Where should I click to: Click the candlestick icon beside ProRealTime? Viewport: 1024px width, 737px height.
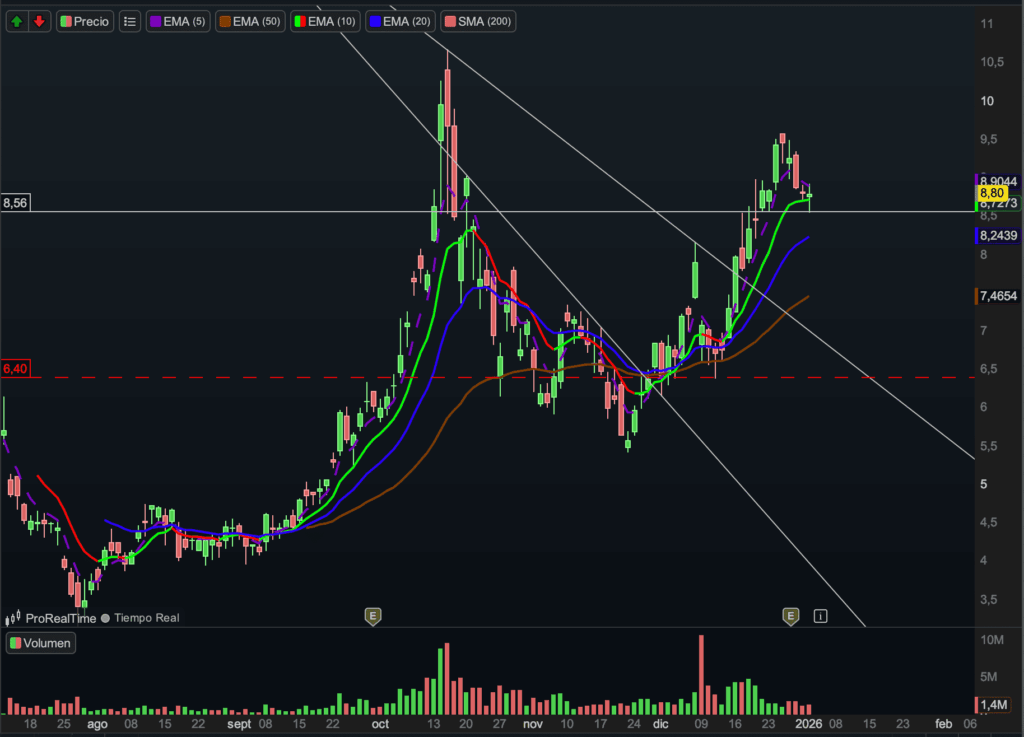point(13,618)
